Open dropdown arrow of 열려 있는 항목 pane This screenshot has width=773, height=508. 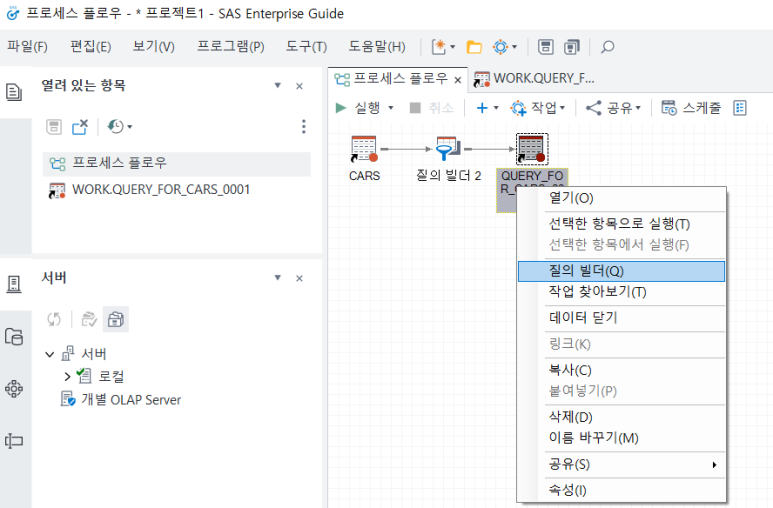click(x=278, y=86)
